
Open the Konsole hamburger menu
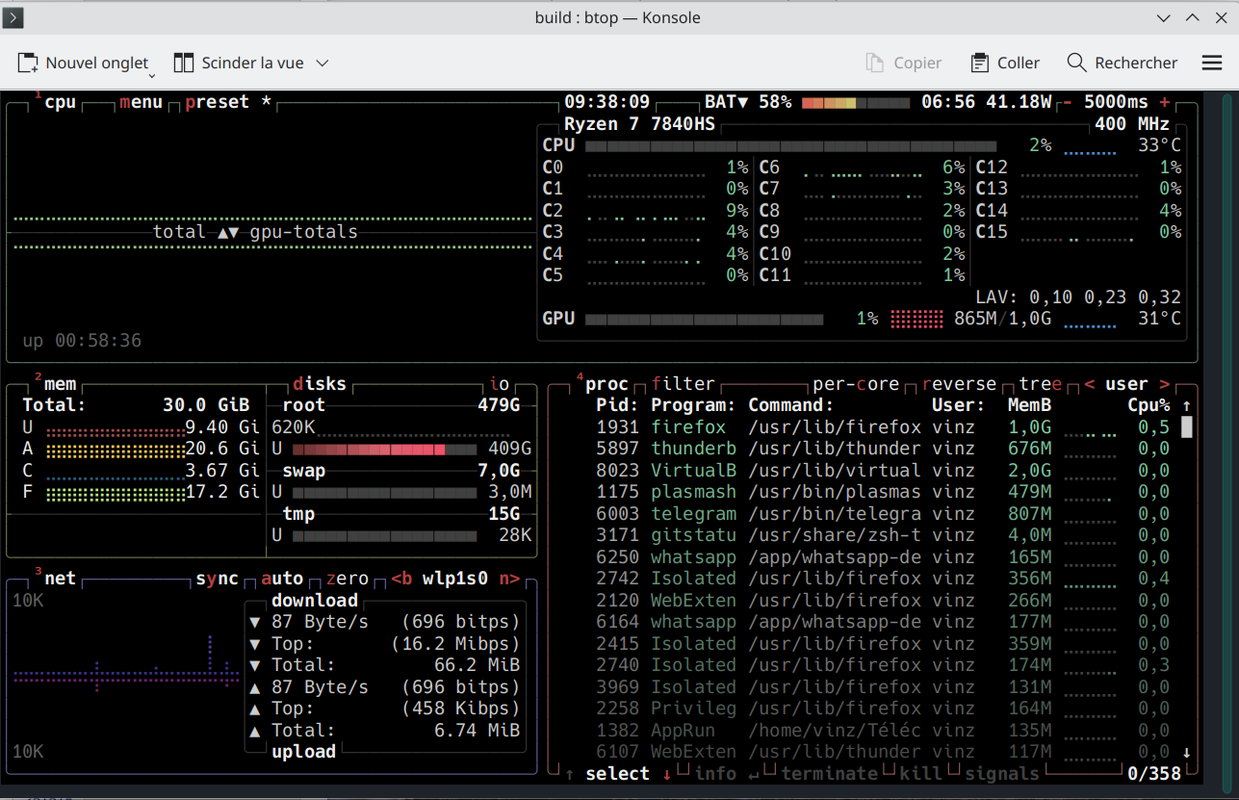click(1212, 63)
